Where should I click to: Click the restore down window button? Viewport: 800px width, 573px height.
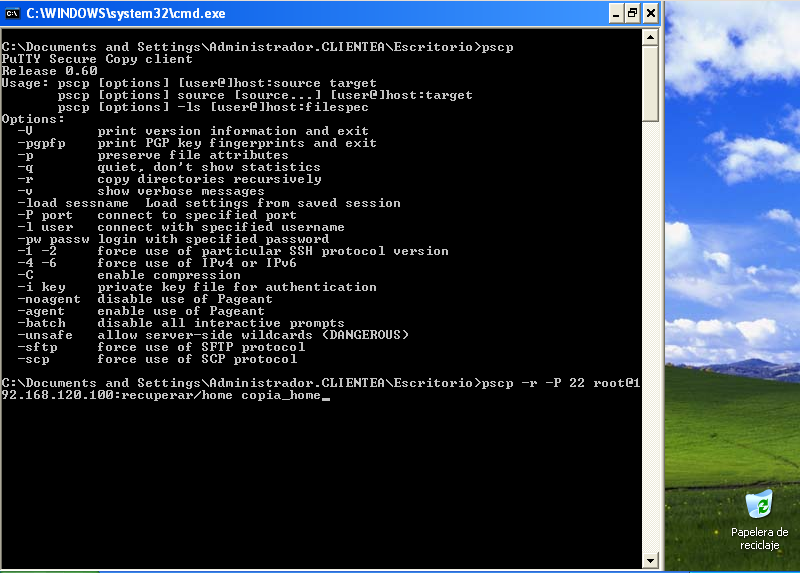(633, 13)
